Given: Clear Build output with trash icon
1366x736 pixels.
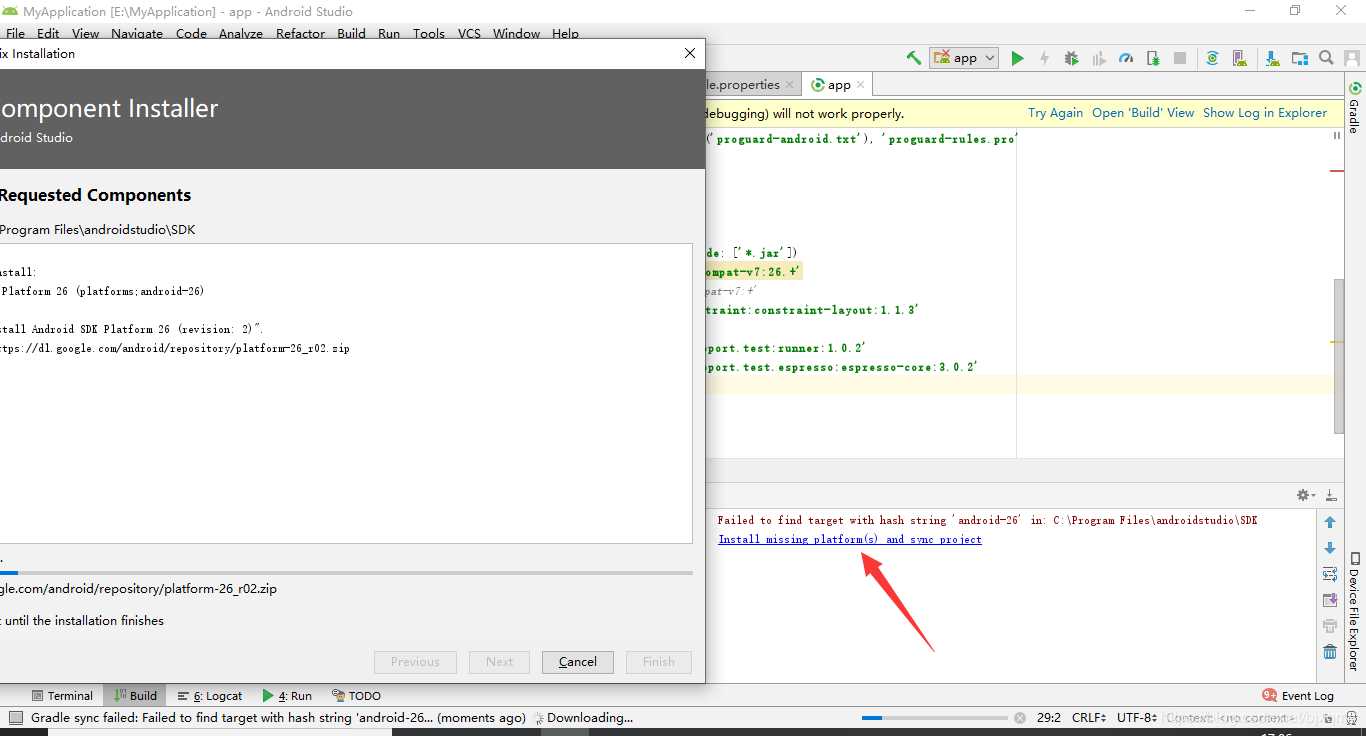Looking at the screenshot, I should [1330, 652].
